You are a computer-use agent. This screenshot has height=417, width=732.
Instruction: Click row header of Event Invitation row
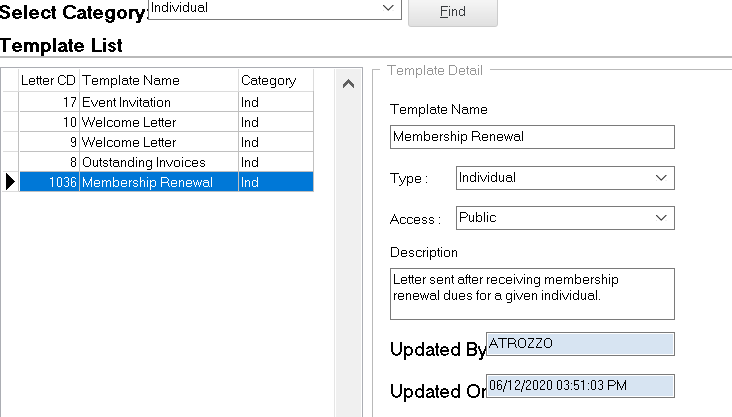tap(10, 102)
